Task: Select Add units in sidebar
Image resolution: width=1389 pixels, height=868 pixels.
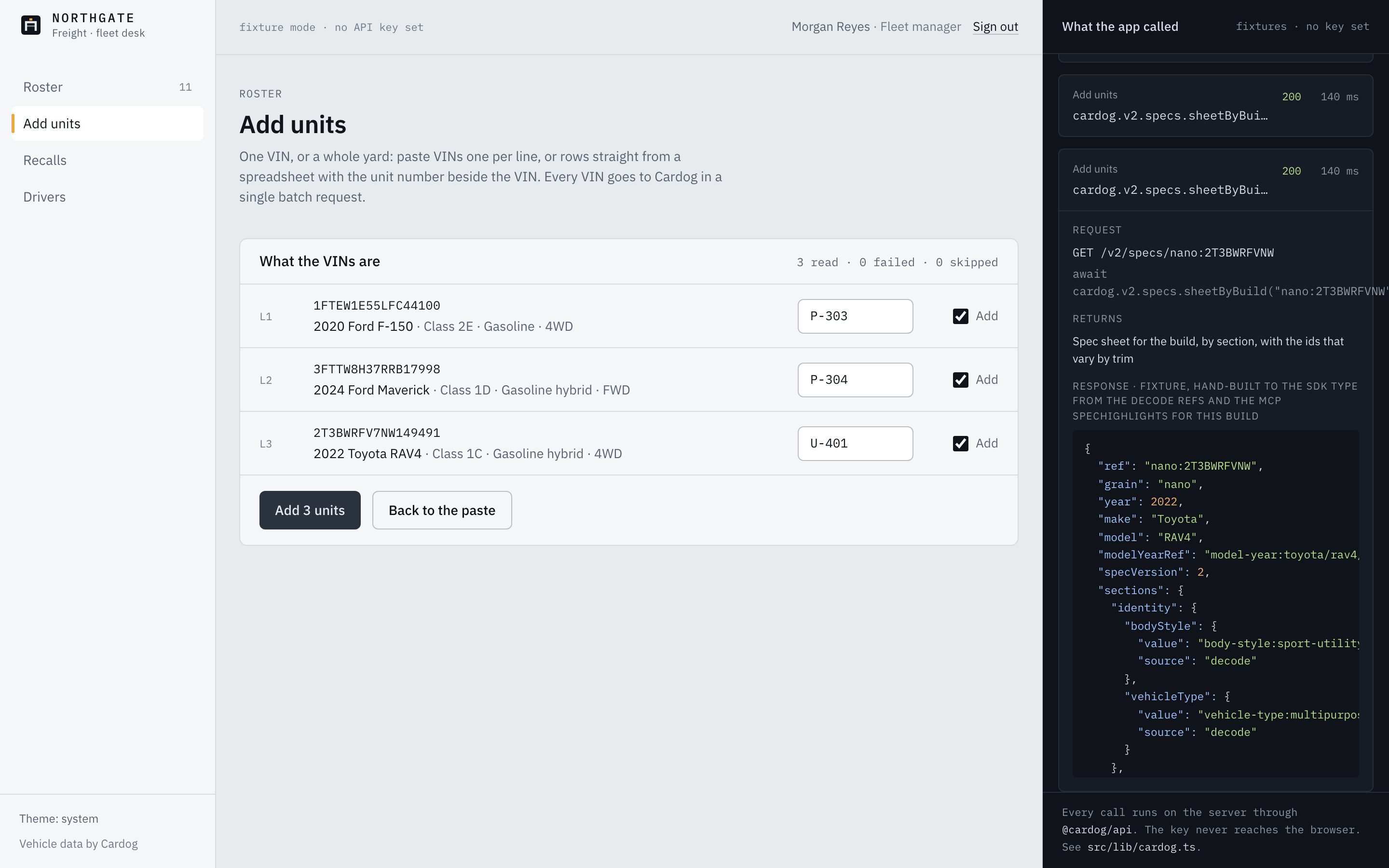Action: click(x=108, y=123)
